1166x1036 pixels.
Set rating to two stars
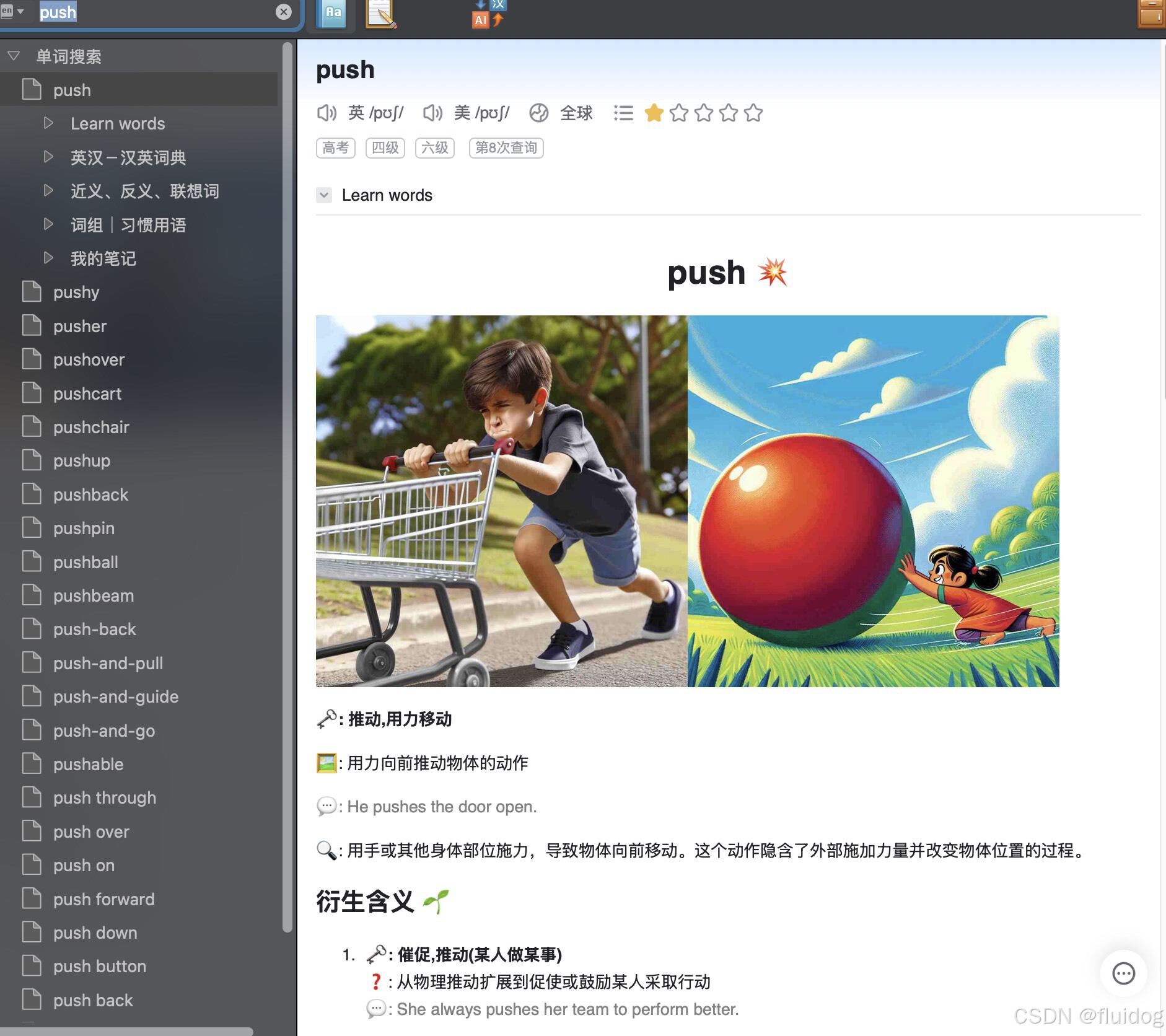pyautogui.click(x=679, y=113)
